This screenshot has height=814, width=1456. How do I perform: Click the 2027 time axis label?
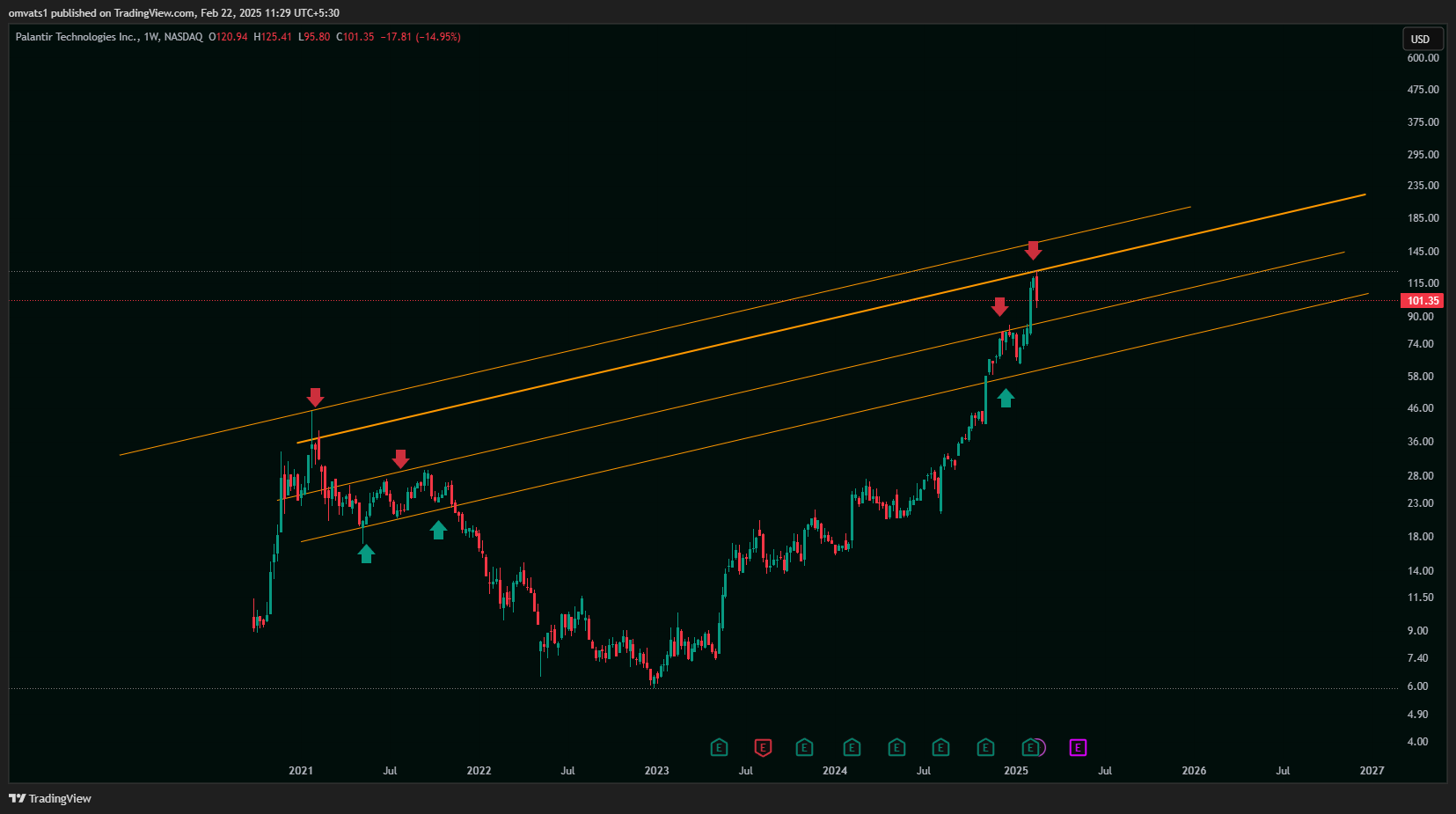[x=1372, y=771]
